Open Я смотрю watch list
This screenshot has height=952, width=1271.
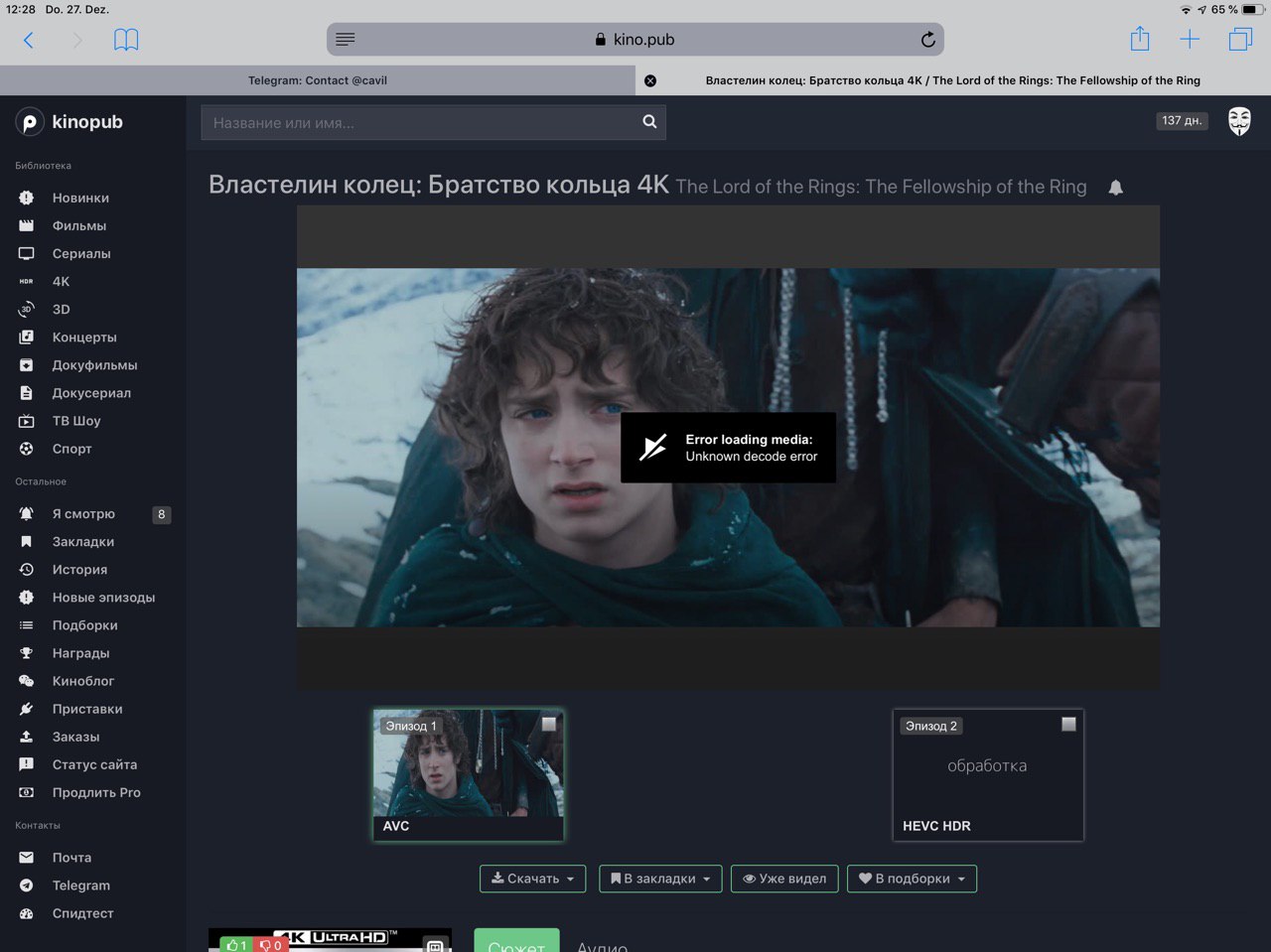pyautogui.click(x=83, y=513)
